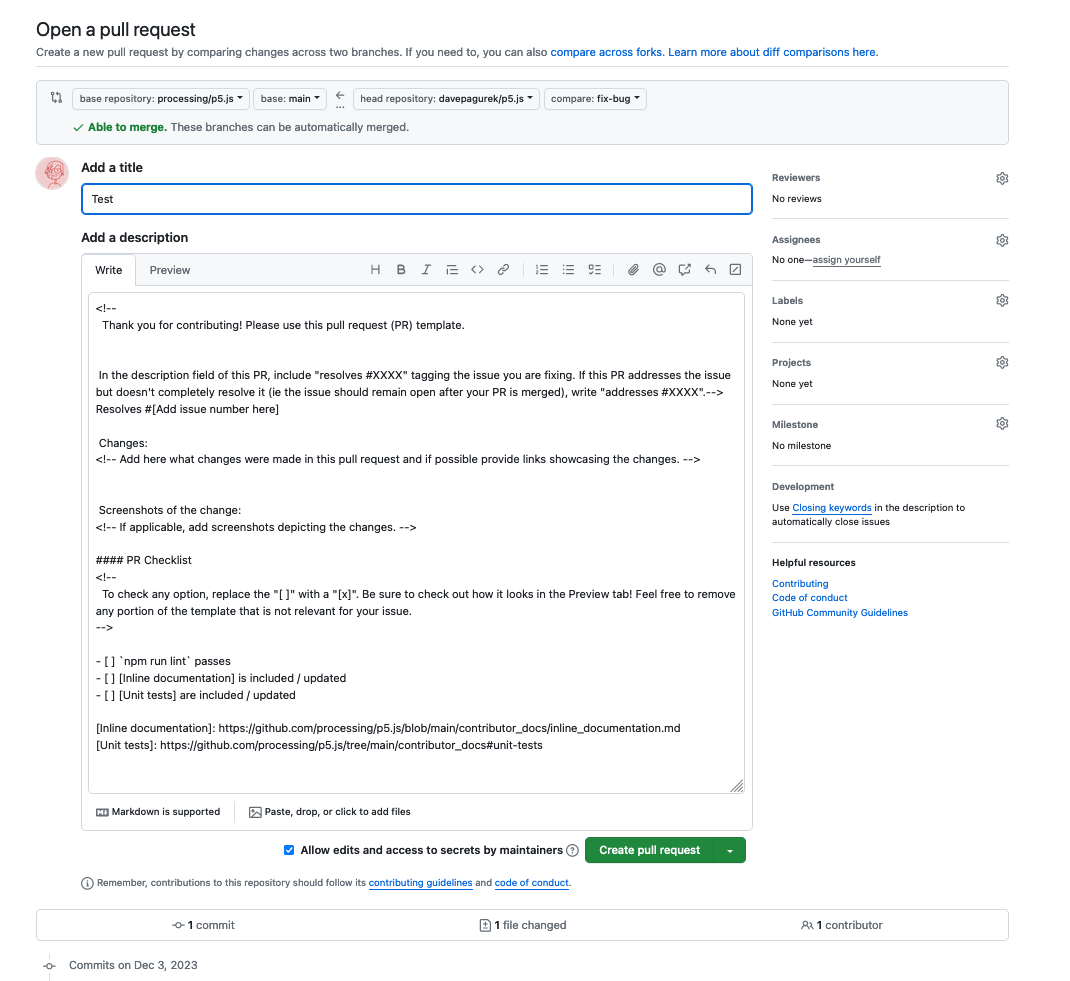Attach a file using the paperclip icon
Viewport: 1070px width, 981px height.
coord(633,269)
